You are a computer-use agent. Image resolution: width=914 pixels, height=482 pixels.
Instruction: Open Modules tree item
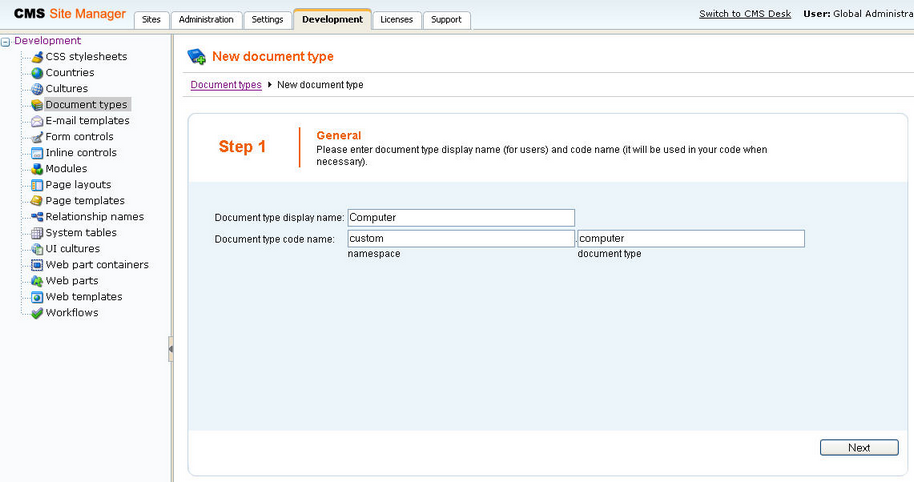66,169
